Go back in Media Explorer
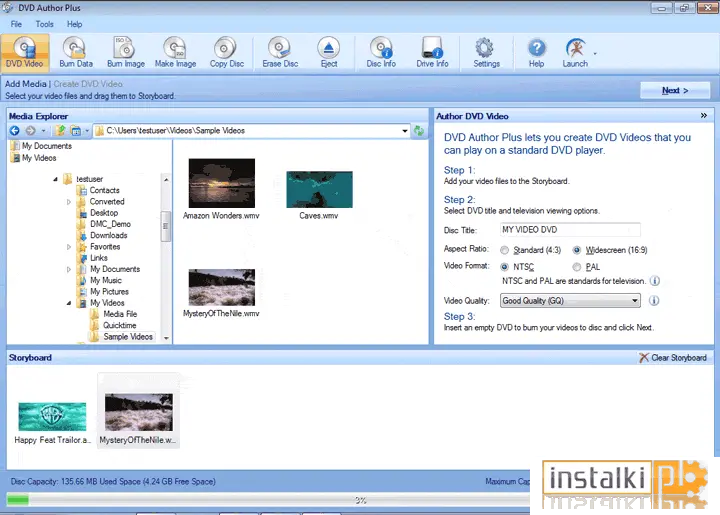The image size is (720, 515). pos(15,131)
